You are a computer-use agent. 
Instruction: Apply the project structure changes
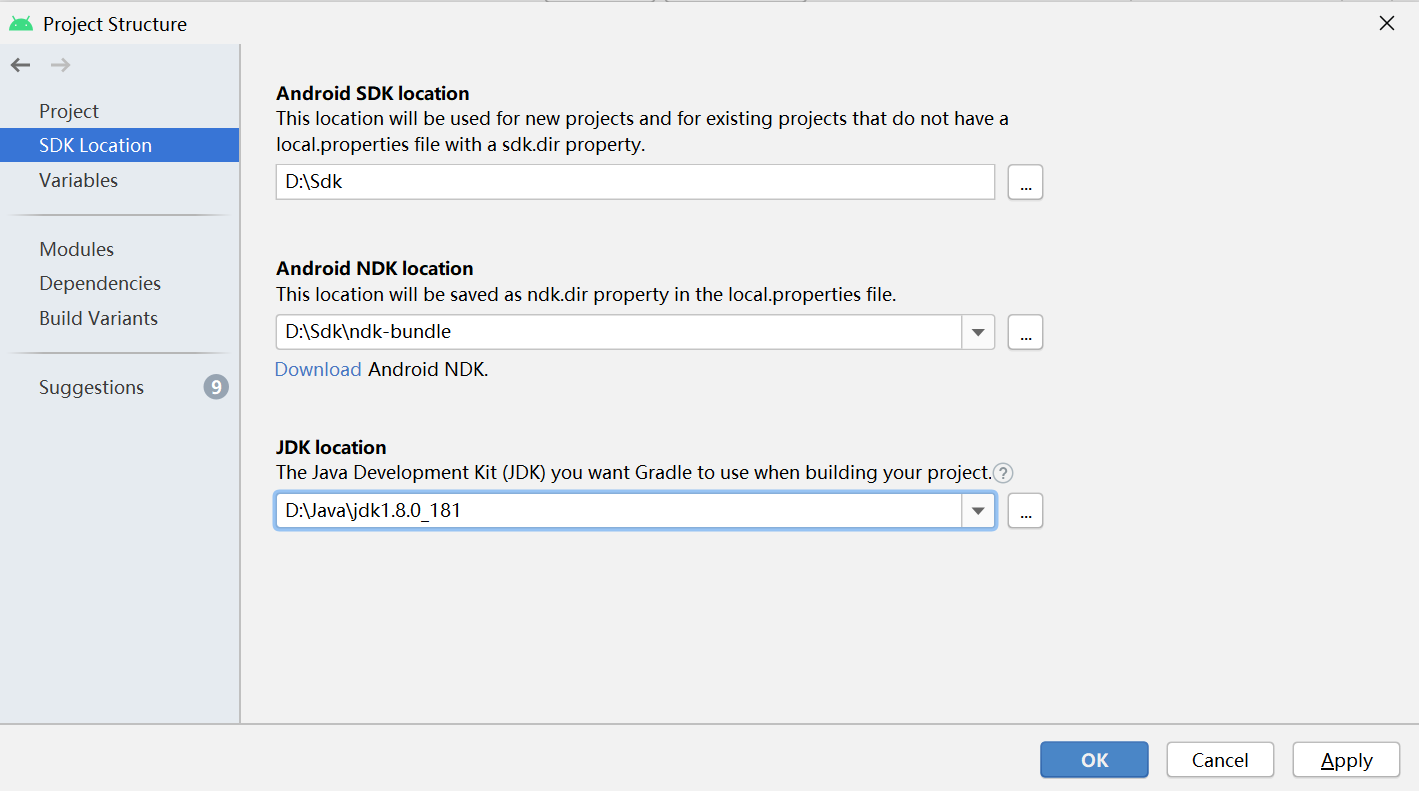pos(1345,760)
